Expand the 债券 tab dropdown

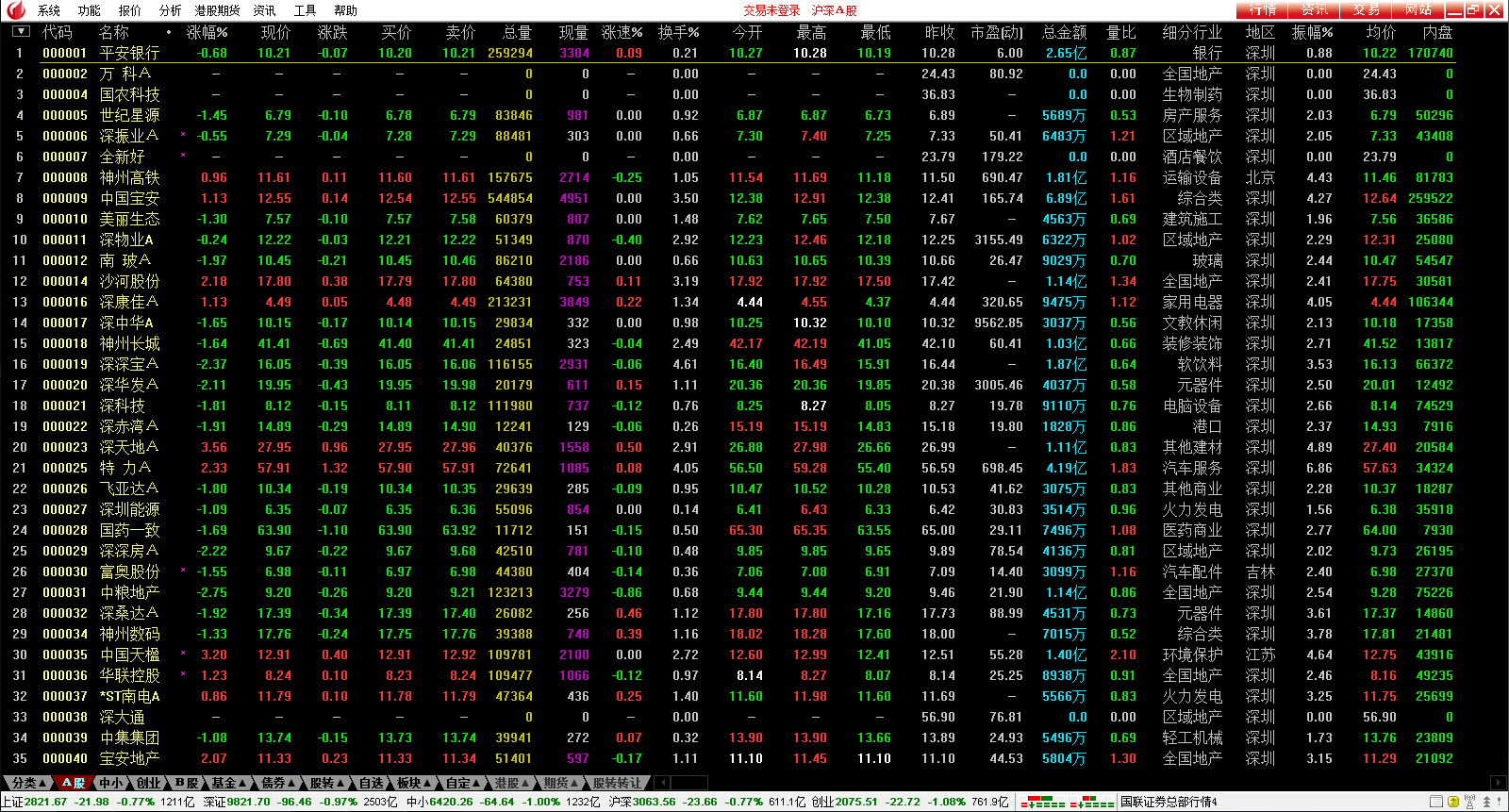(x=278, y=783)
